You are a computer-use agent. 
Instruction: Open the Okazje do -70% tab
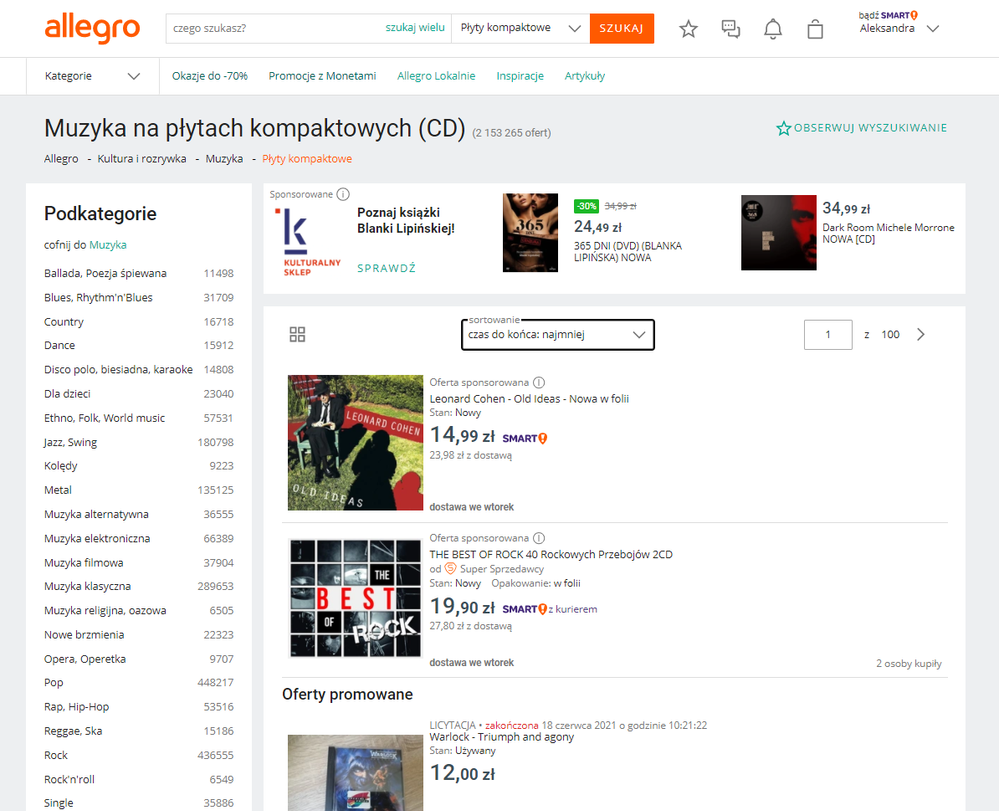click(x=210, y=76)
